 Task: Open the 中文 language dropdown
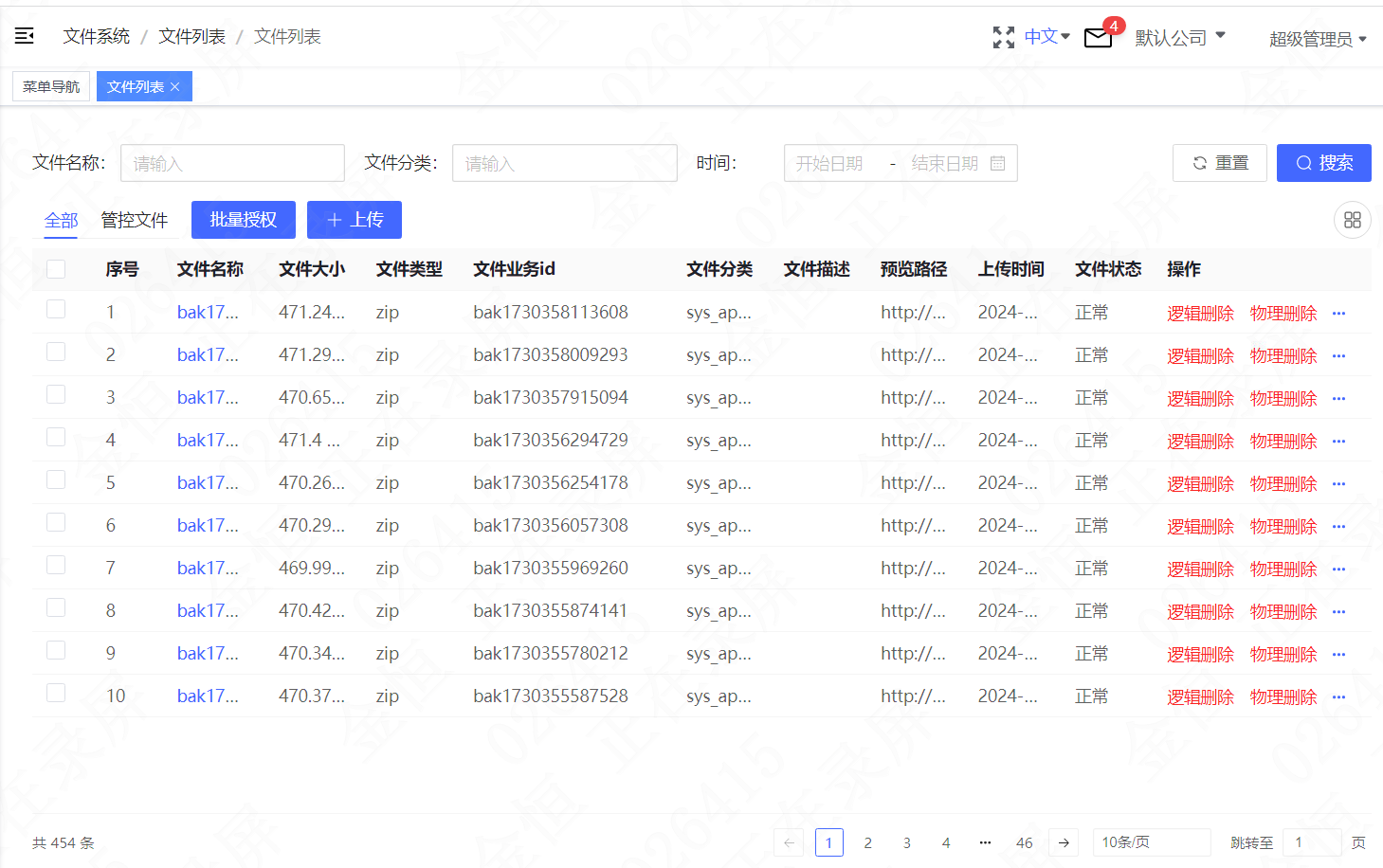pos(1046,36)
